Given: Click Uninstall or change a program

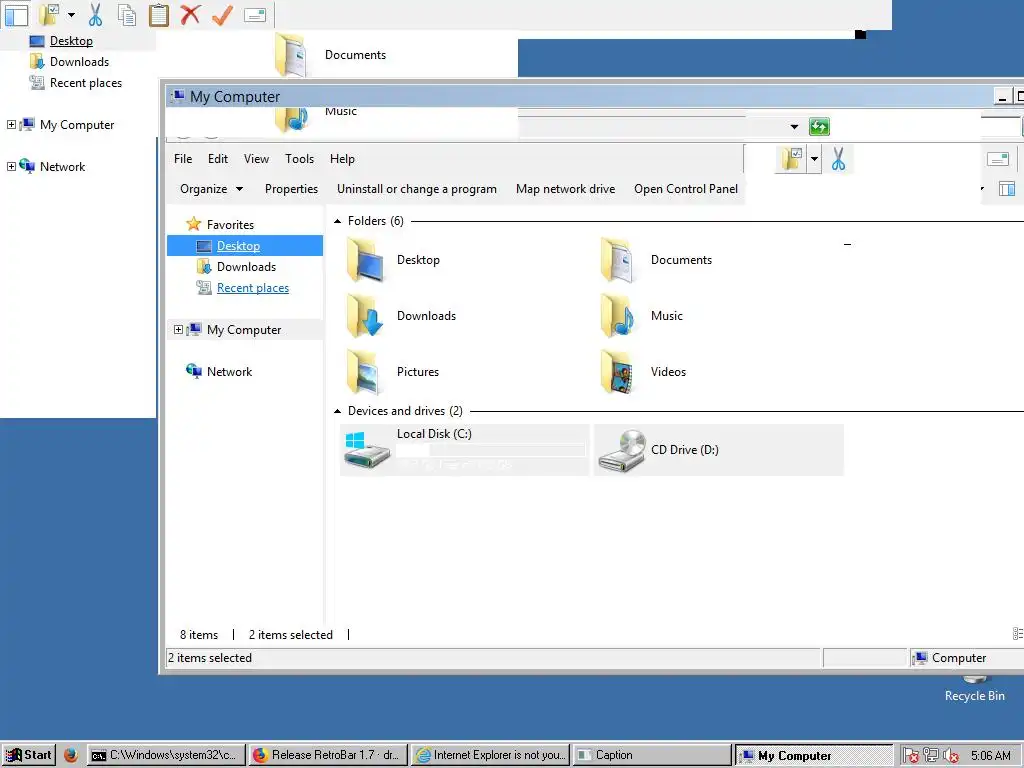Looking at the screenshot, I should [x=417, y=189].
